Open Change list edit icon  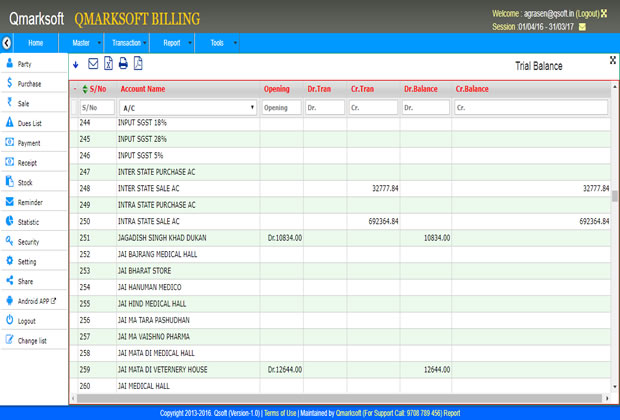click(9, 339)
